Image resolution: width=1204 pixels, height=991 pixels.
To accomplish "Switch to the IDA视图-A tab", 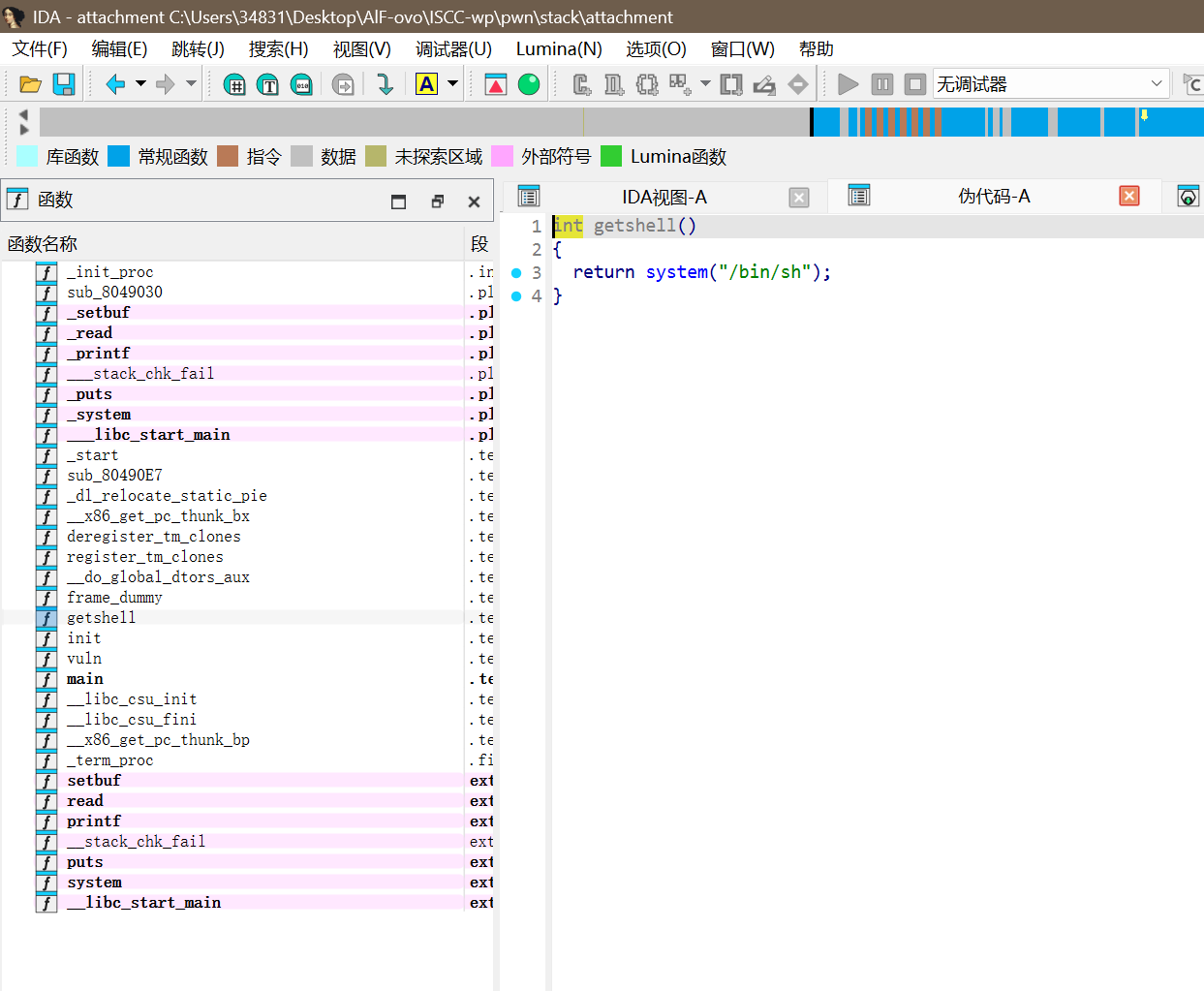I will pyautogui.click(x=664, y=198).
